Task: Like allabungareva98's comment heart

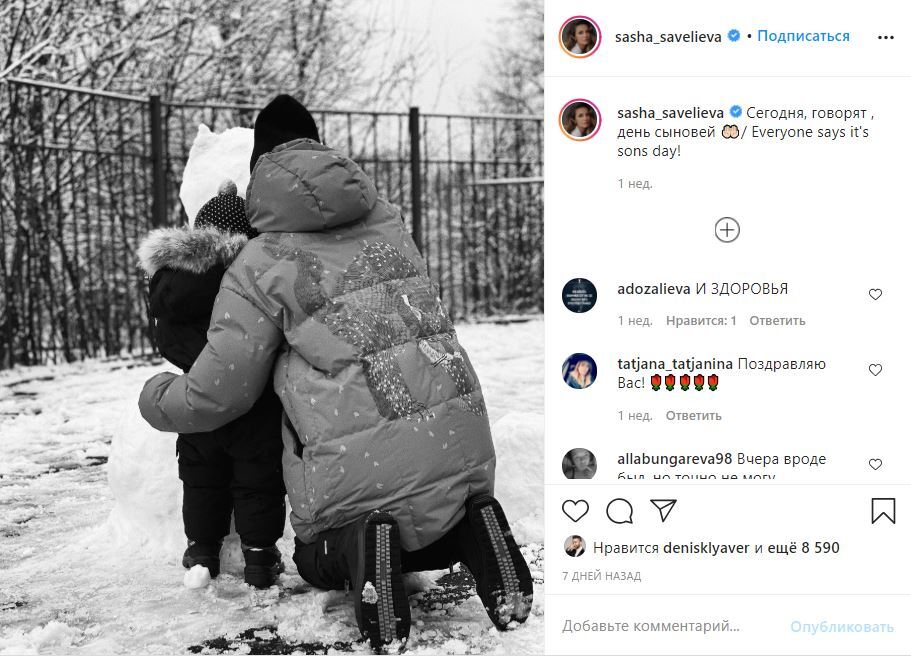Action: point(875,464)
